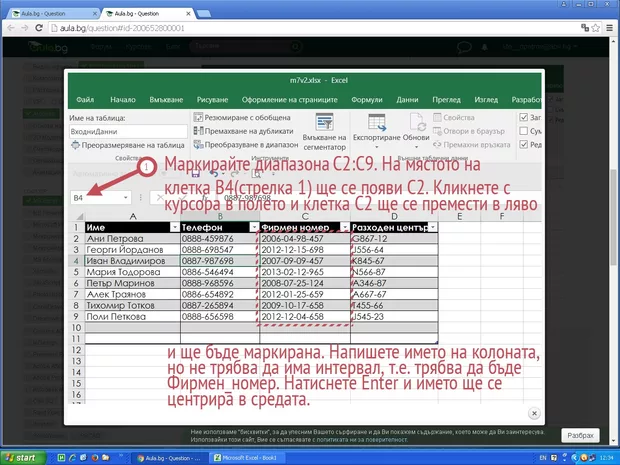Open Начало ribbon tab
The height and width of the screenshot is (465, 620).
point(123,100)
